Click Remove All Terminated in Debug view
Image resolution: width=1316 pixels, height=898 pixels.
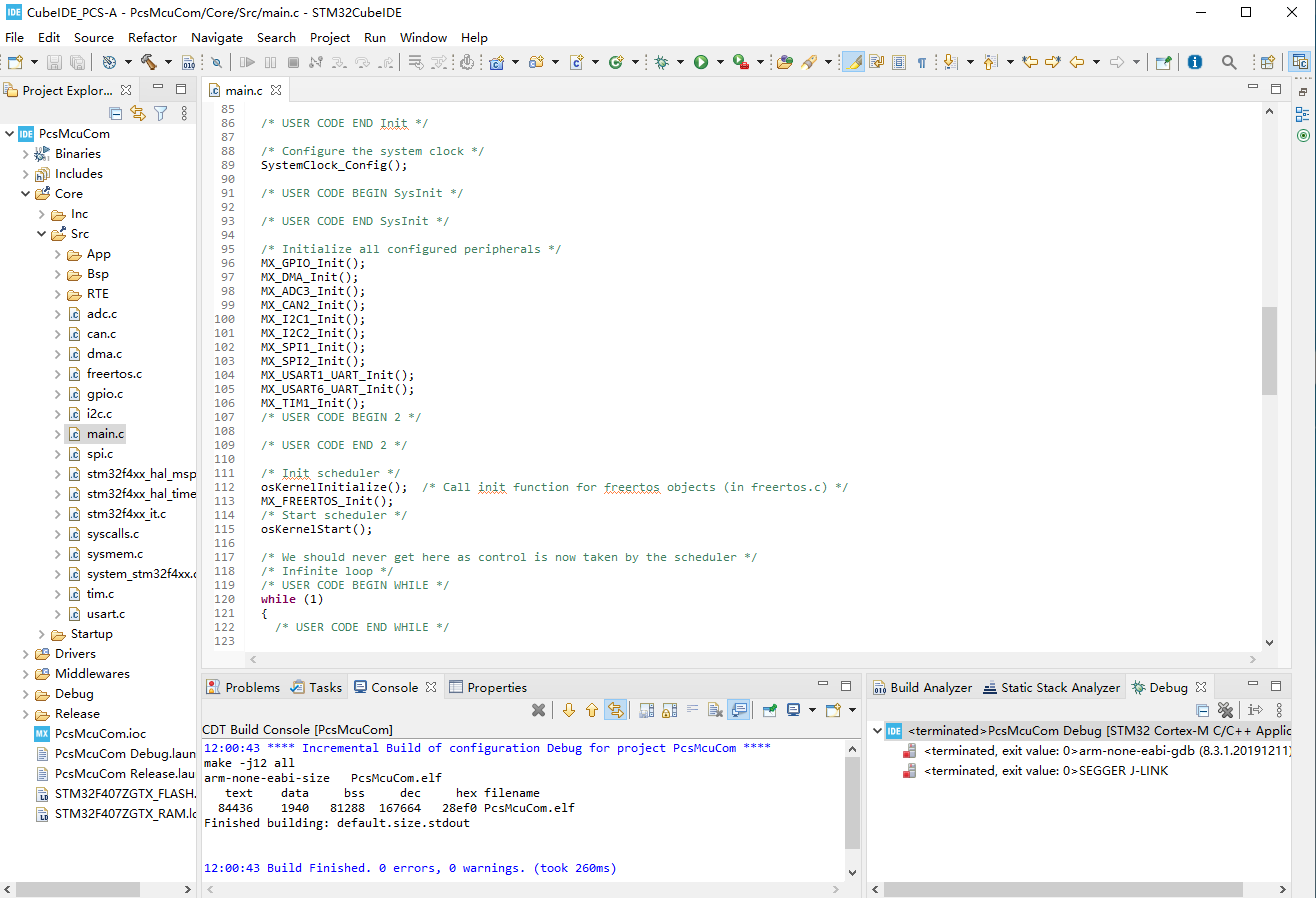(x=1224, y=710)
